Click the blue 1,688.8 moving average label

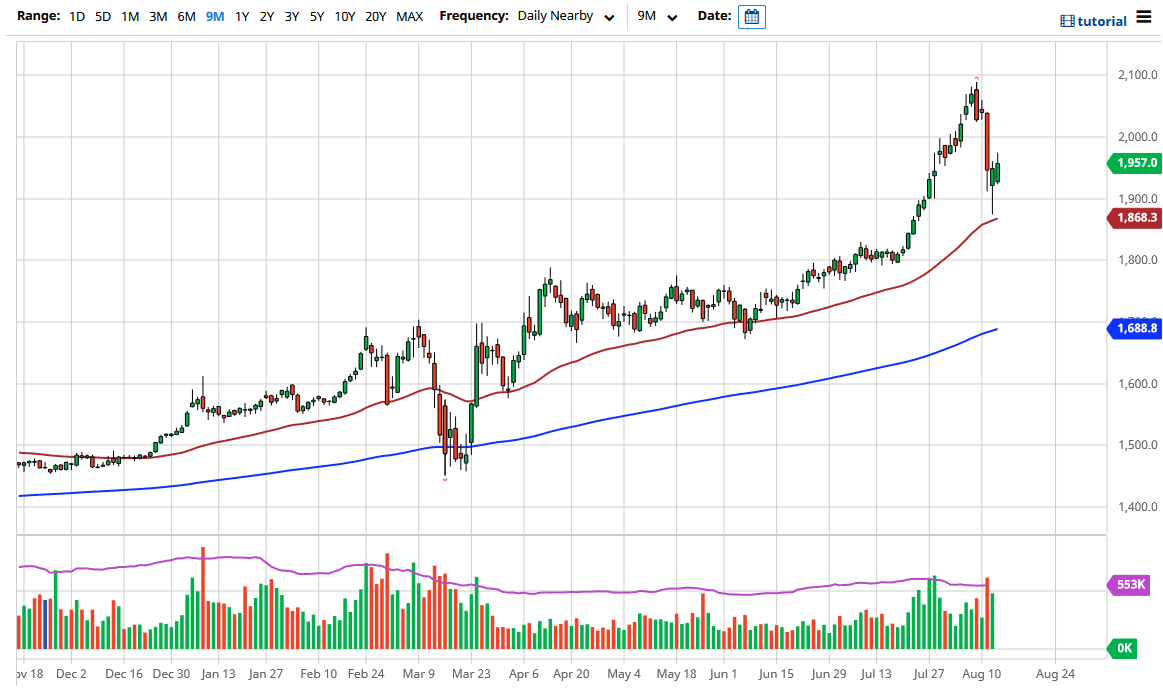pyautogui.click(x=1134, y=328)
